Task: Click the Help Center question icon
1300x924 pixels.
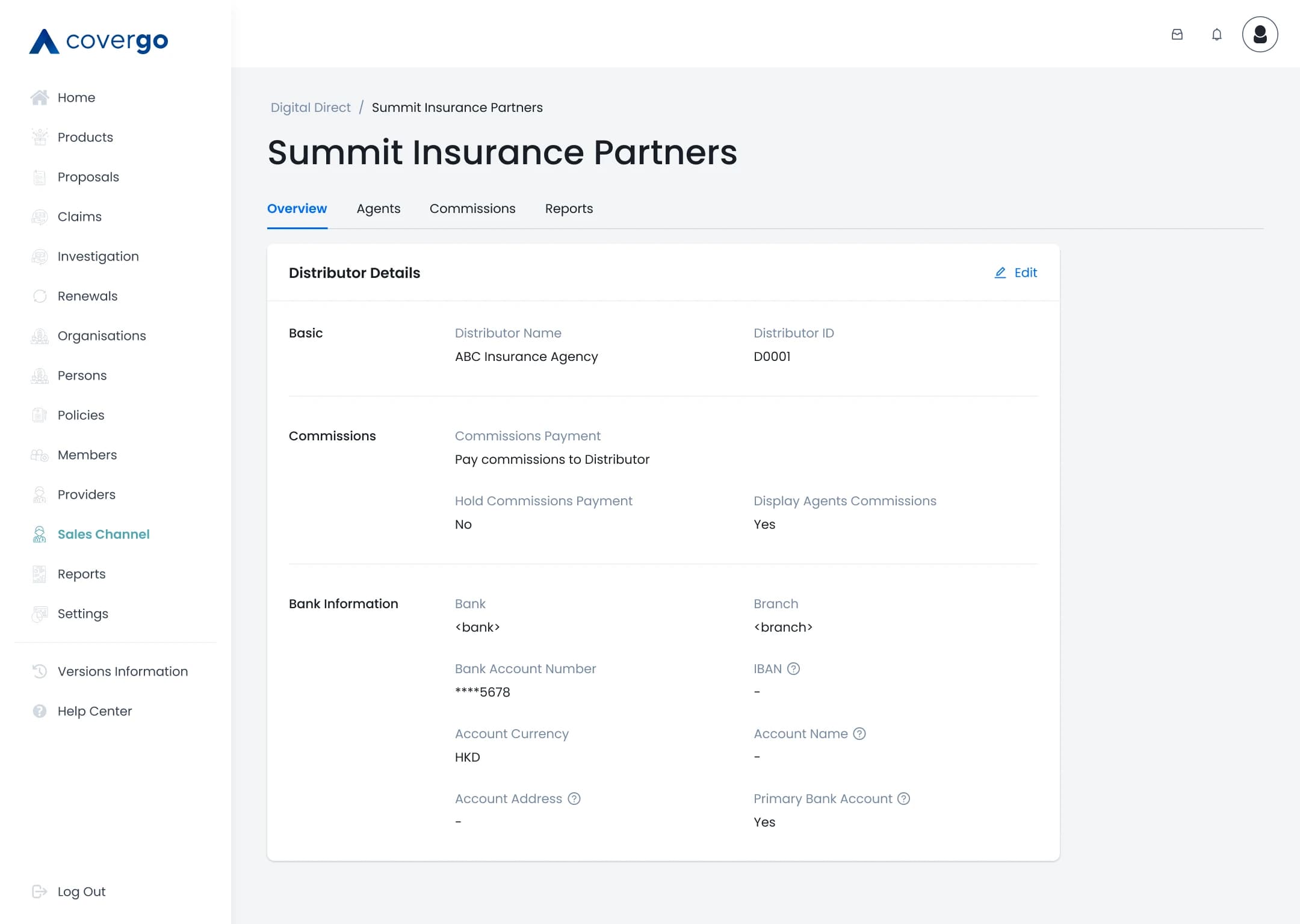Action: point(40,711)
